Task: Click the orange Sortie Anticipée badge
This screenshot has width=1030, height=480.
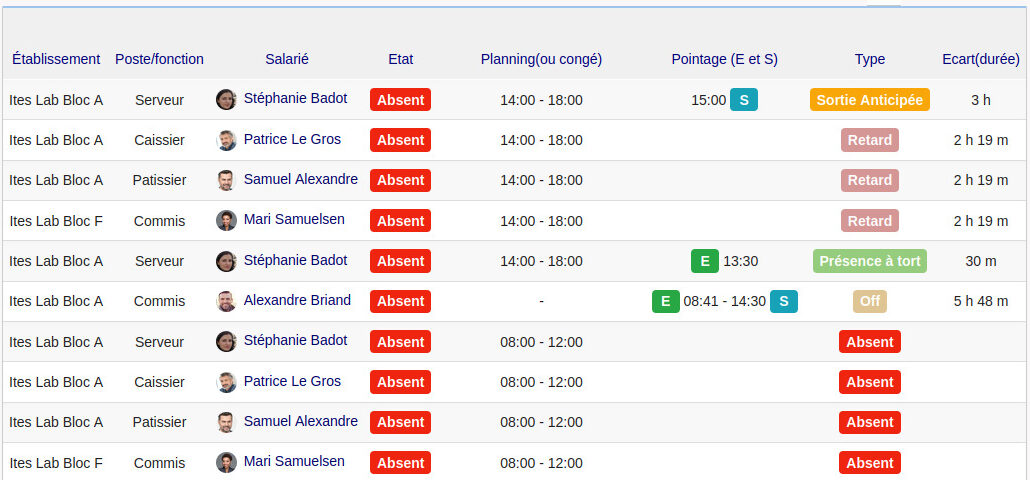Action: tap(869, 100)
